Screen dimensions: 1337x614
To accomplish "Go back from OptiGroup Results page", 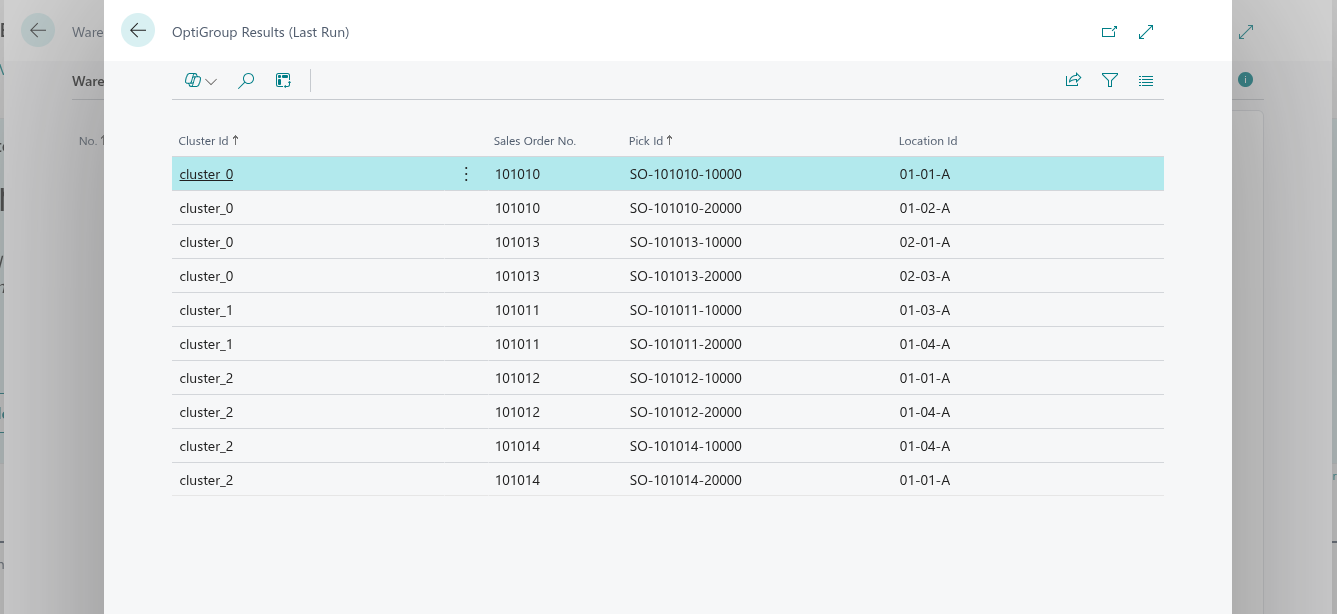I will coord(138,31).
